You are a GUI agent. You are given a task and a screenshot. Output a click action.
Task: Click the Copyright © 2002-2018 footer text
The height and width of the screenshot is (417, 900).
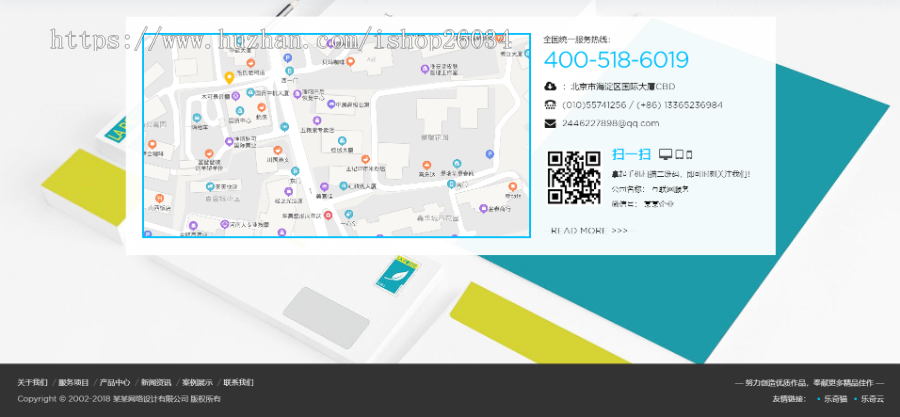119,399
